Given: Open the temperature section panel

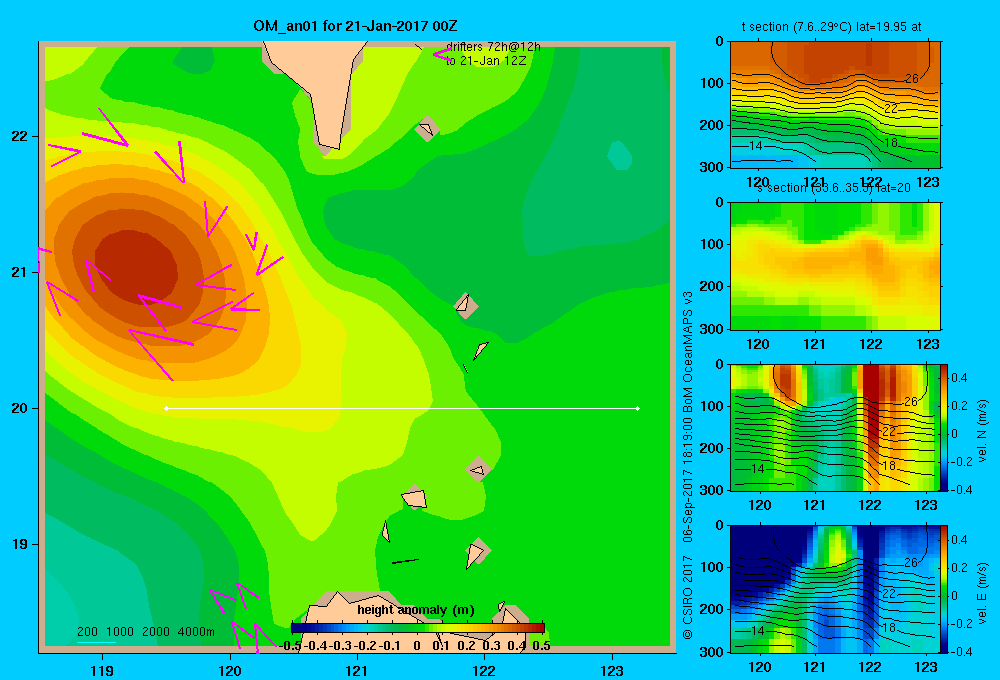Looking at the screenshot, I should [x=835, y=104].
